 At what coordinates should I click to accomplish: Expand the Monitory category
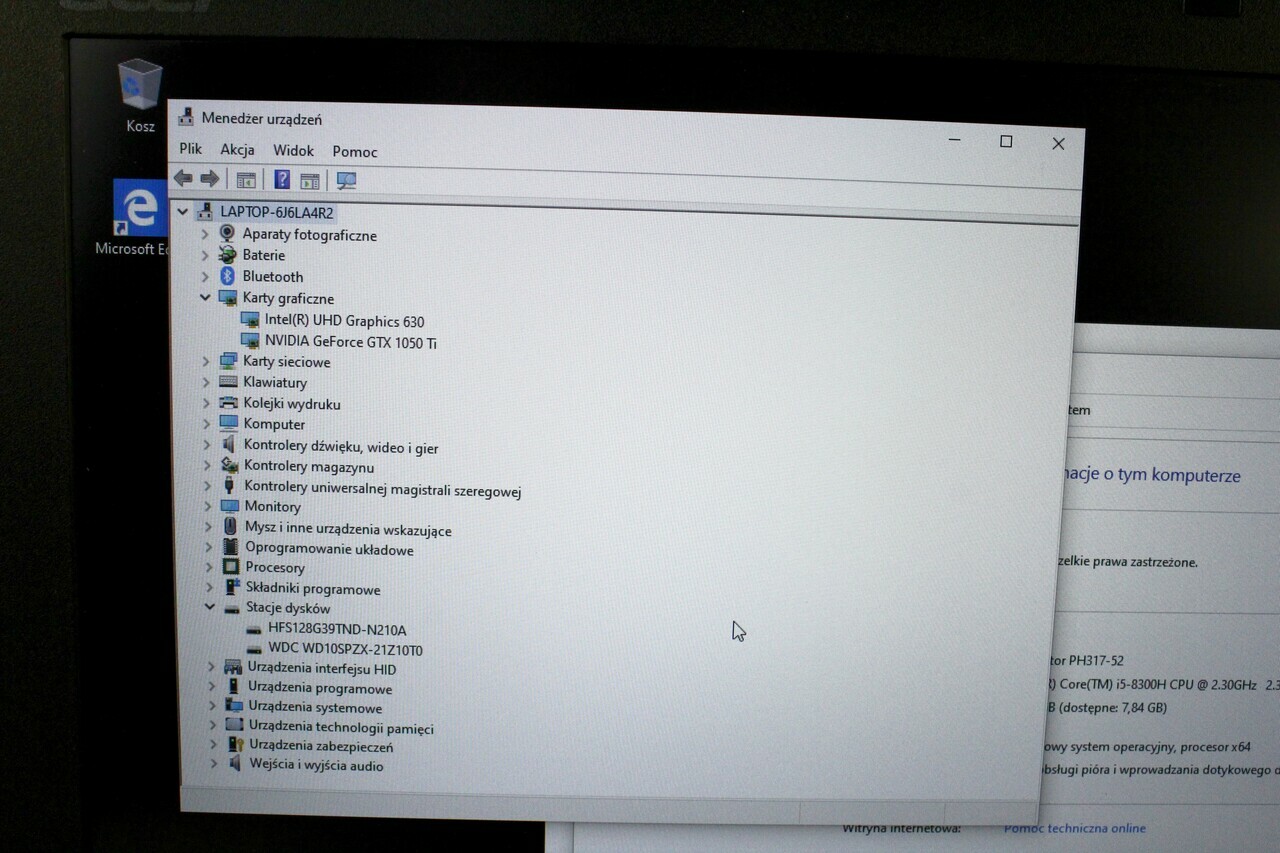pos(208,506)
